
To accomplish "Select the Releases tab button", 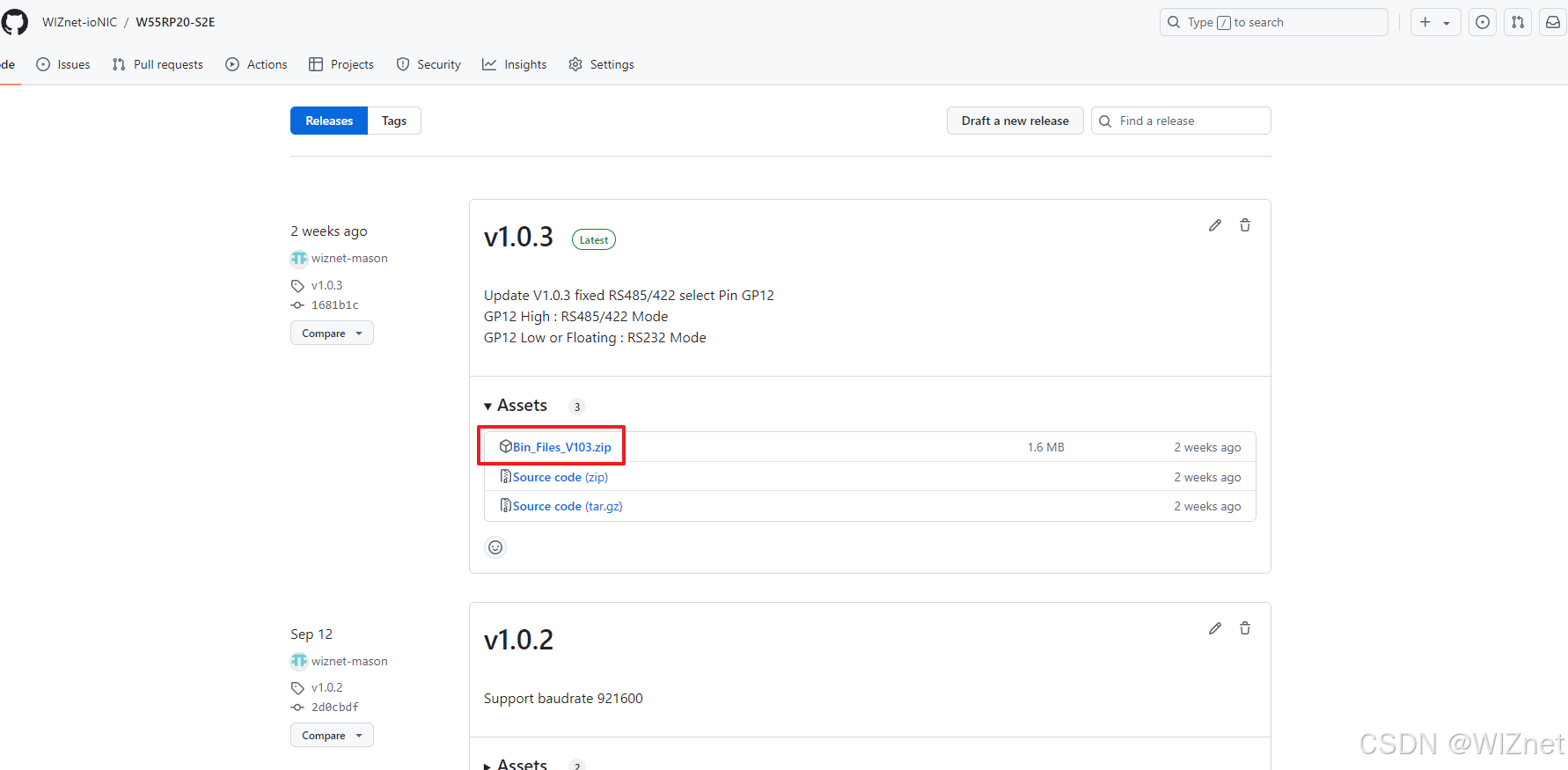I will (x=329, y=121).
